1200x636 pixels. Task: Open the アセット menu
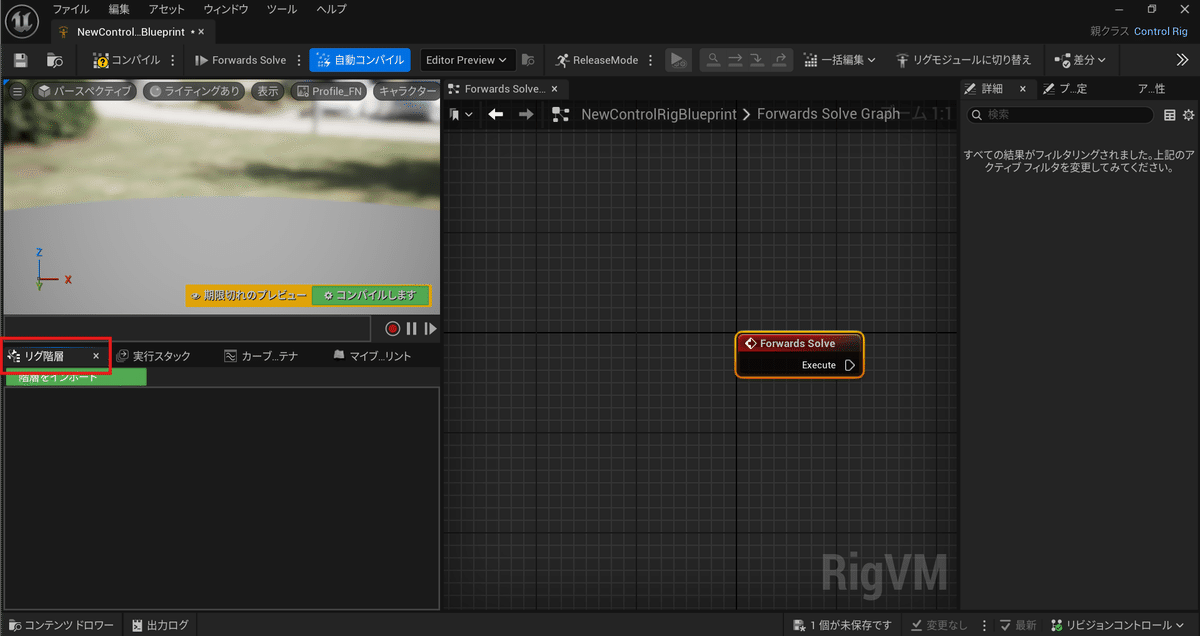[167, 9]
